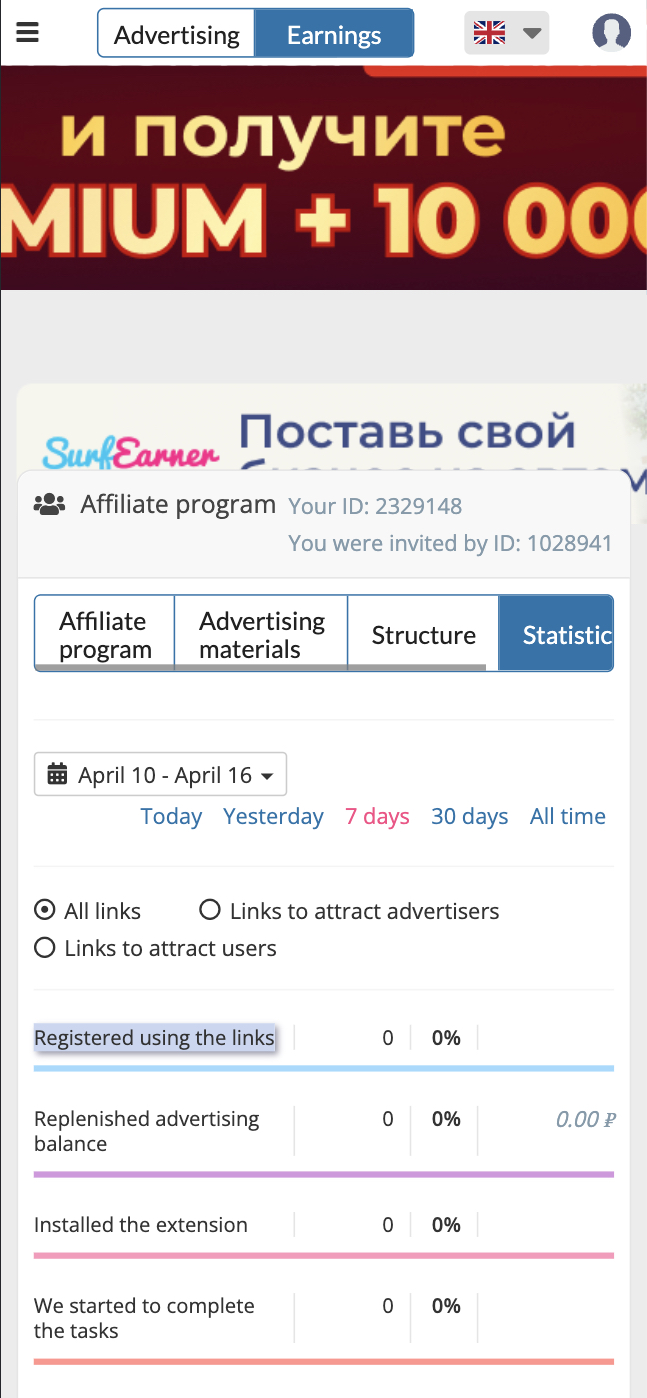
Task: Click the user profile avatar icon
Action: pos(611,33)
